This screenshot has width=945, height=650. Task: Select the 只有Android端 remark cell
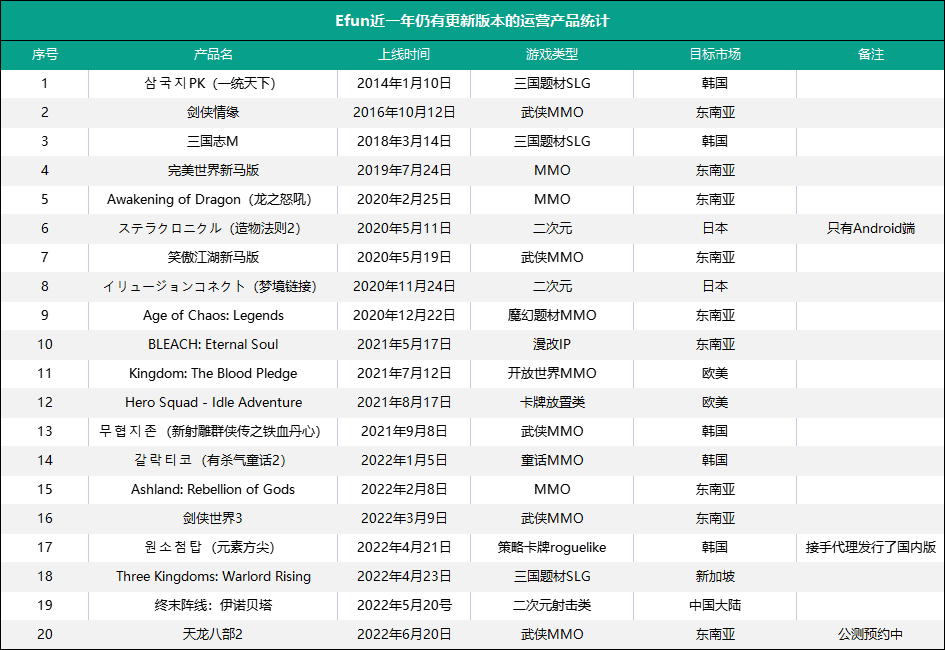(870, 228)
